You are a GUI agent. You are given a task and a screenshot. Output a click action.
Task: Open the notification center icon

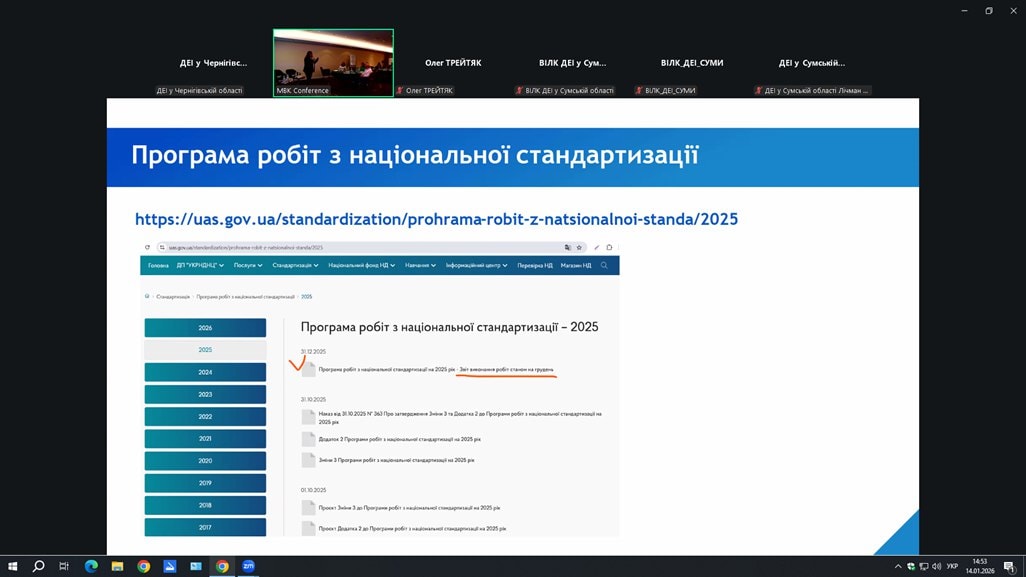point(1010,566)
